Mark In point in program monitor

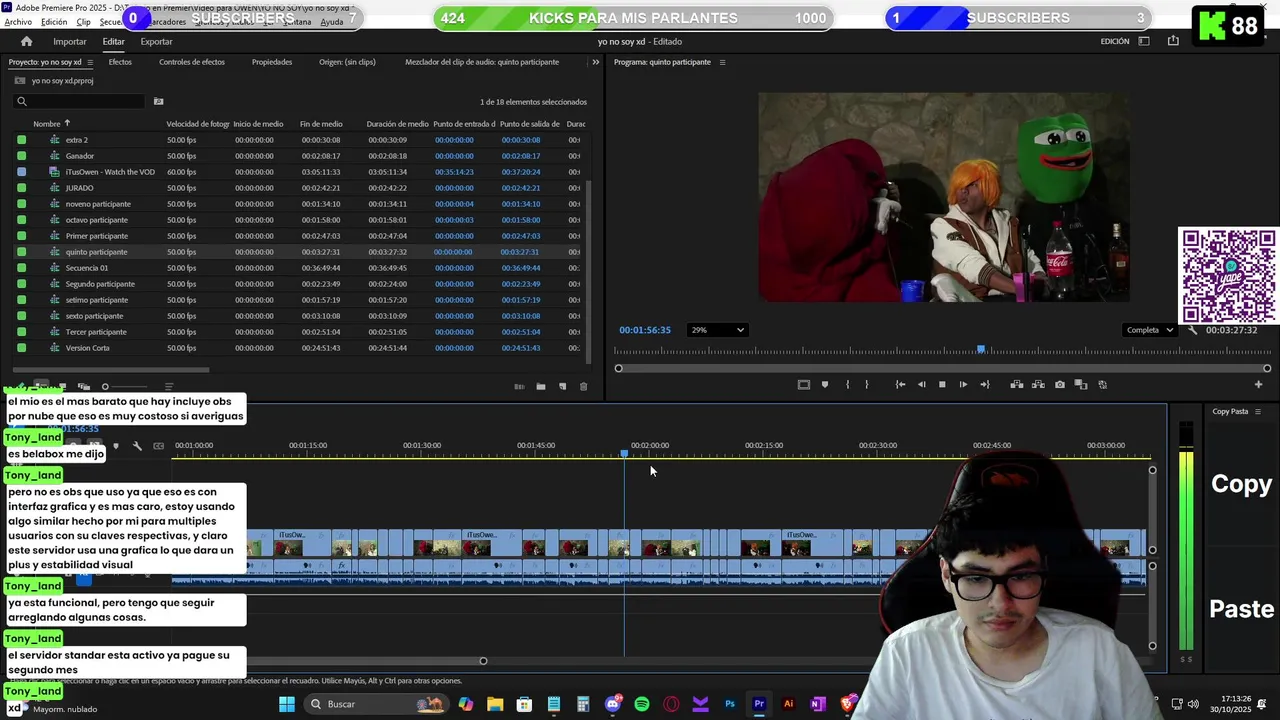847,385
